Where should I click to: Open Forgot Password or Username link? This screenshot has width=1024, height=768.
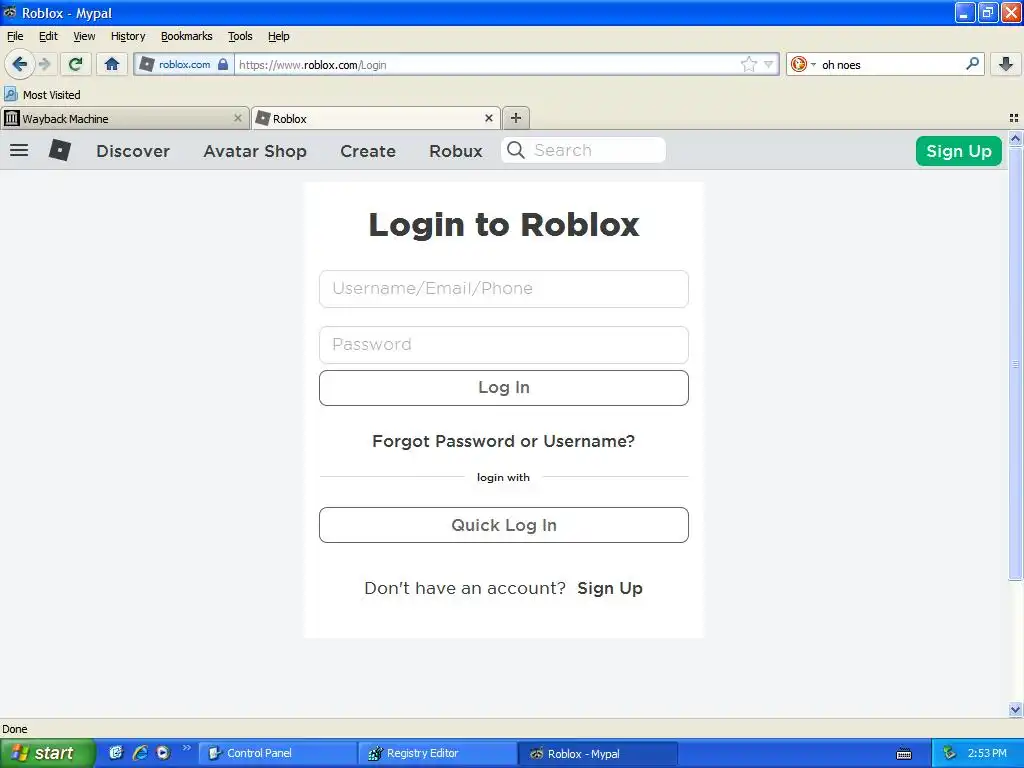click(504, 441)
